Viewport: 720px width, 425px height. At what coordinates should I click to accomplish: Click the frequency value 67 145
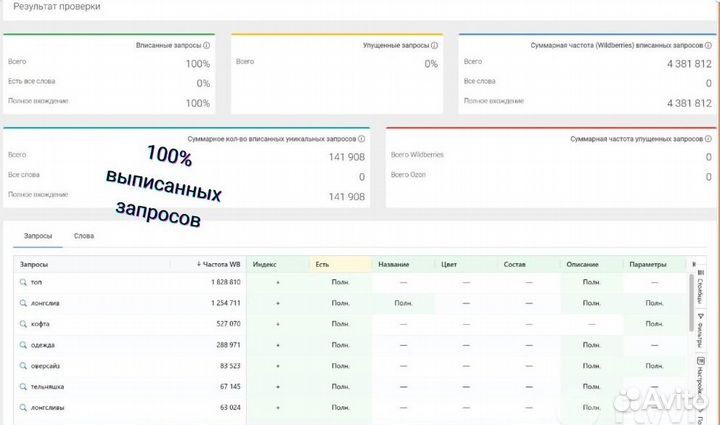click(x=230, y=386)
